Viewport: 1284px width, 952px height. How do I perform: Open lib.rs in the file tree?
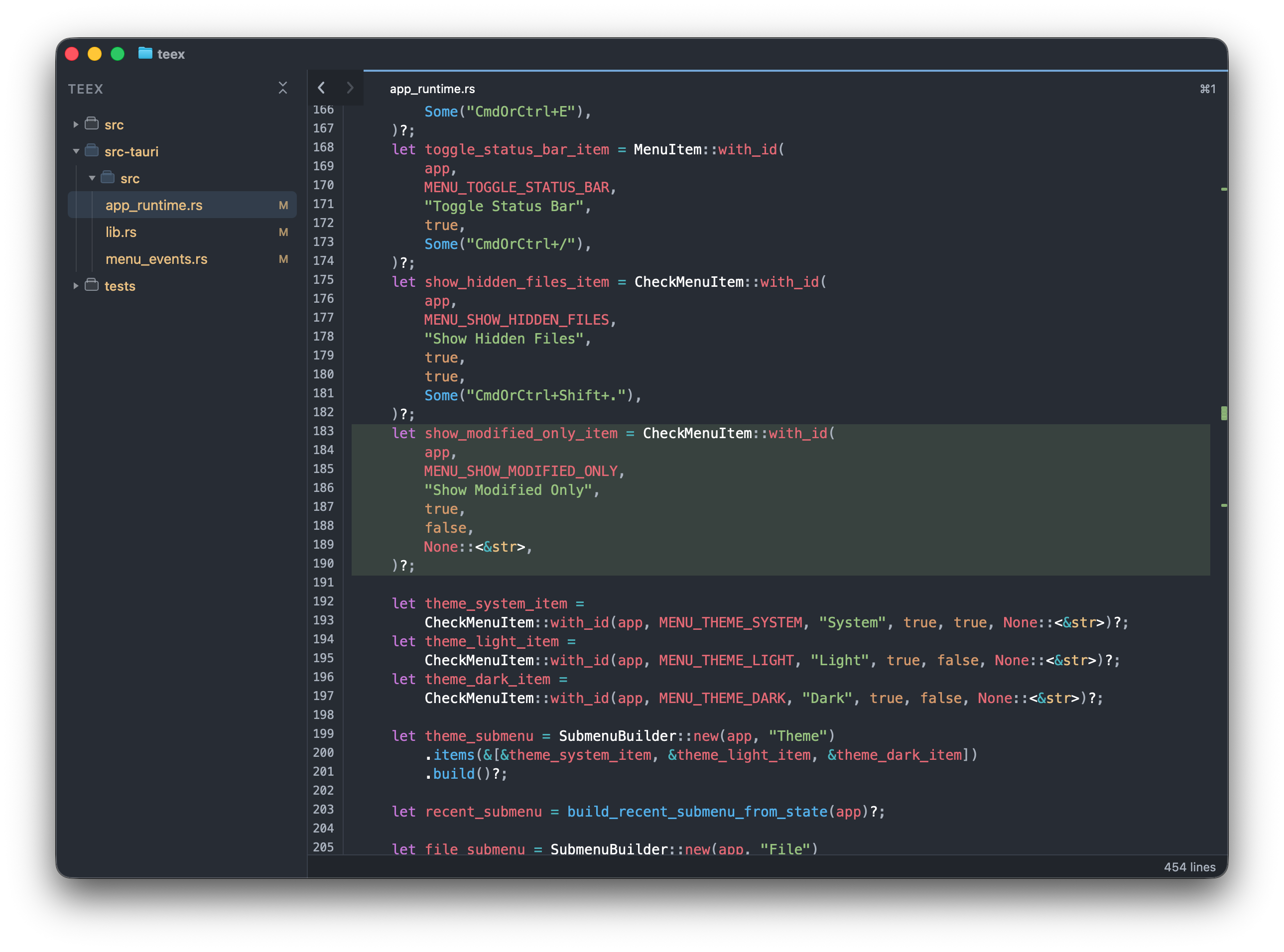[x=121, y=232]
